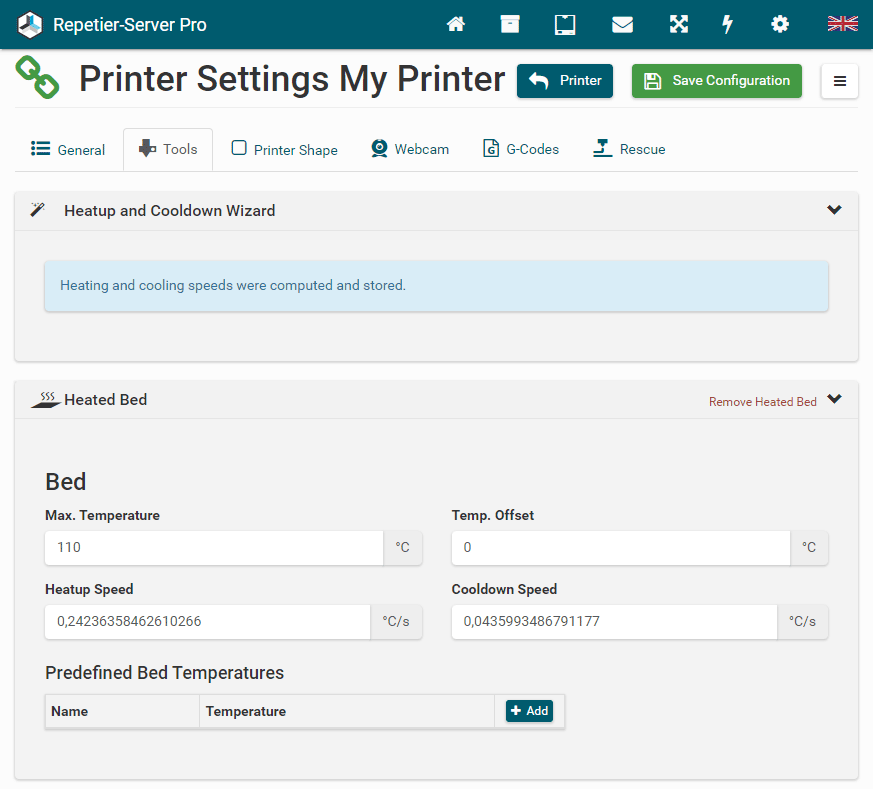Click the Repetier-Server Pro logo
This screenshot has height=789, width=873.
[112, 24]
